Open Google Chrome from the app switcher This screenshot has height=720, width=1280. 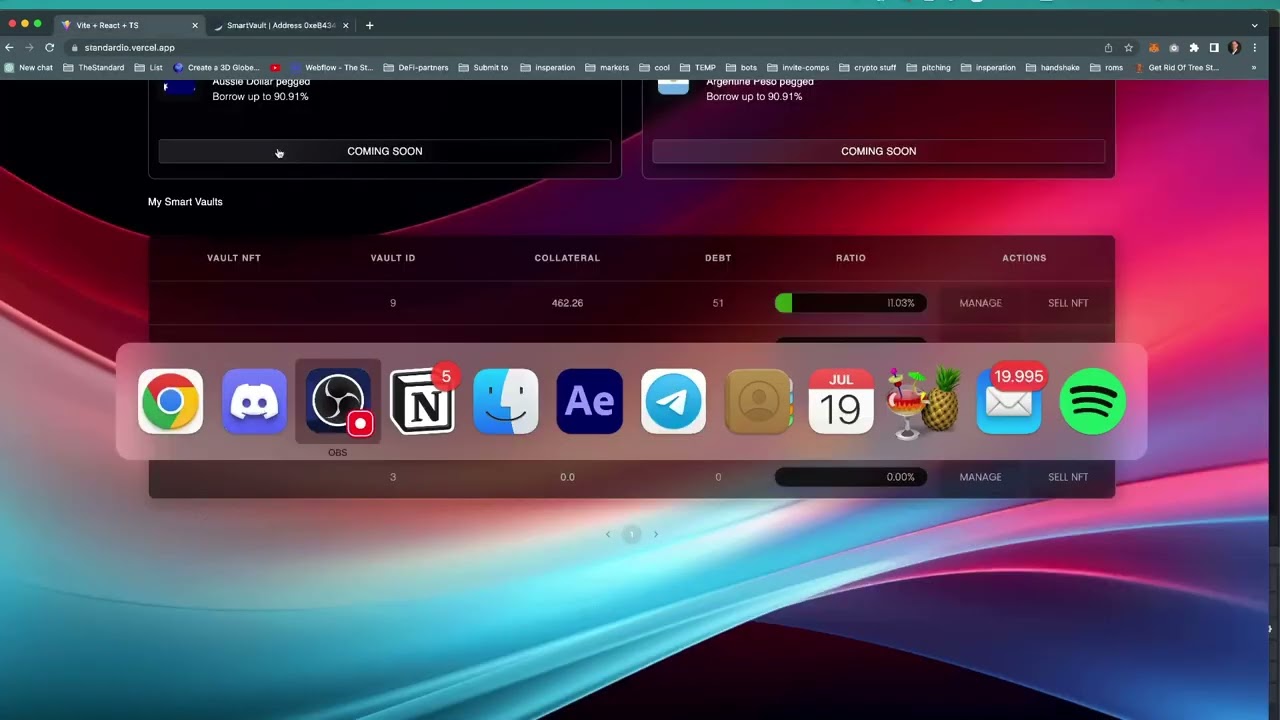170,402
